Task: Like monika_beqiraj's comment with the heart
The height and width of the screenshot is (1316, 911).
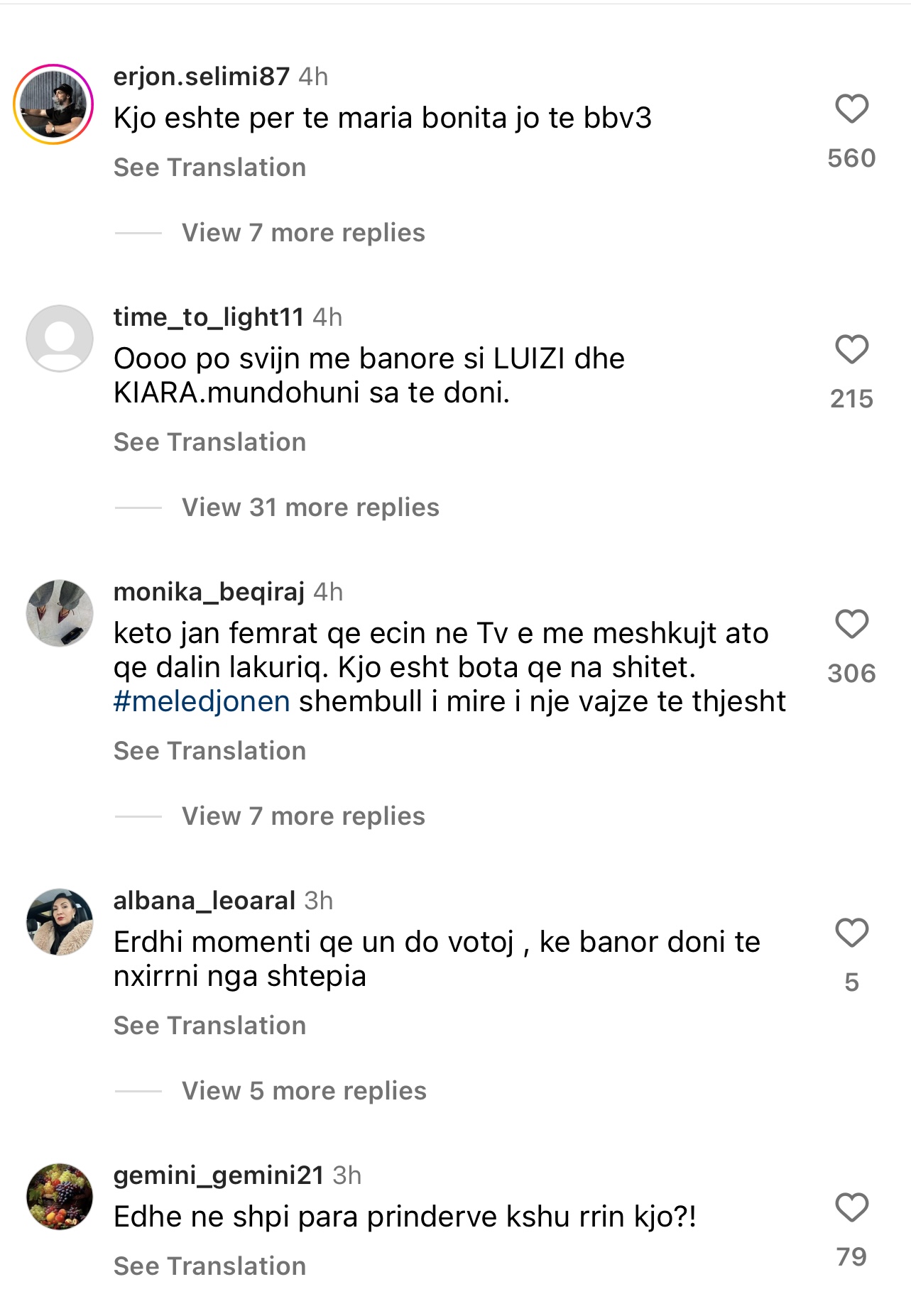Action: tap(851, 625)
